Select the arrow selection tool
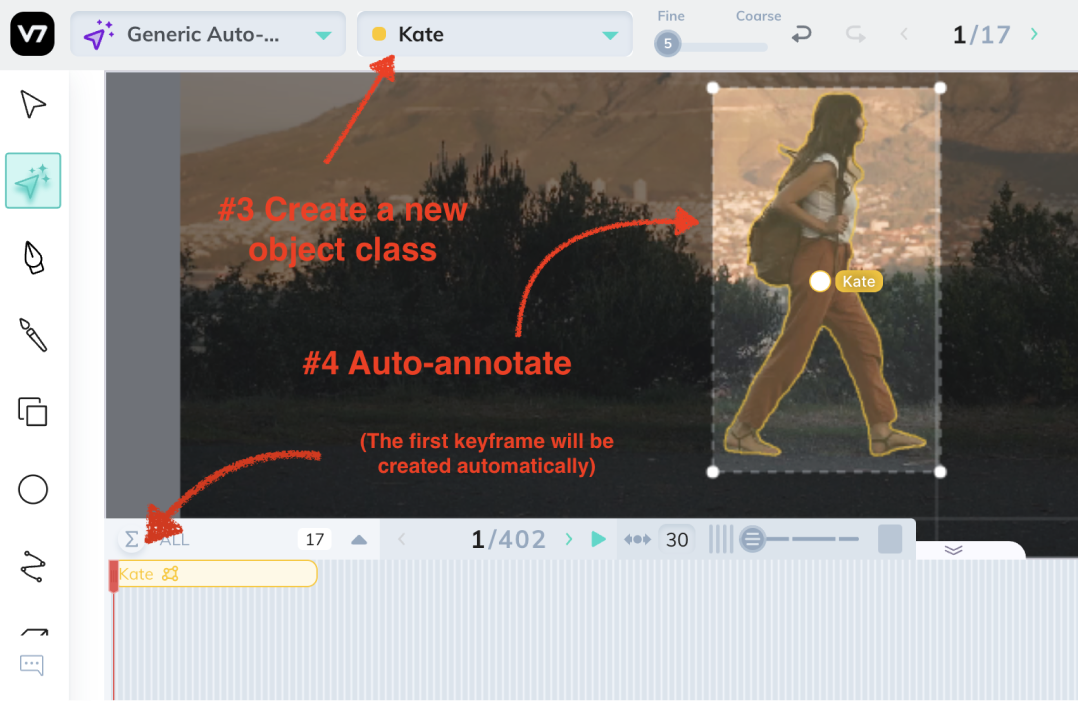Screen dimensions: 1078x701 (33, 103)
